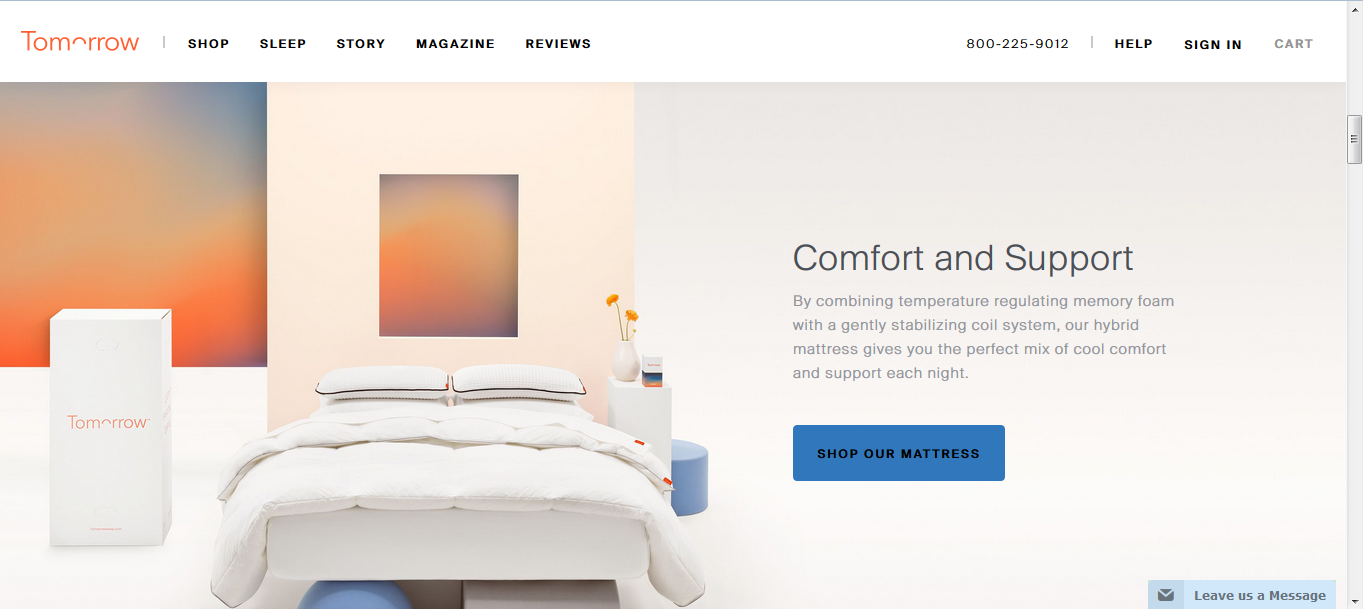Click the vertical scrollbar thumb
This screenshot has width=1363, height=609.
(1355, 140)
